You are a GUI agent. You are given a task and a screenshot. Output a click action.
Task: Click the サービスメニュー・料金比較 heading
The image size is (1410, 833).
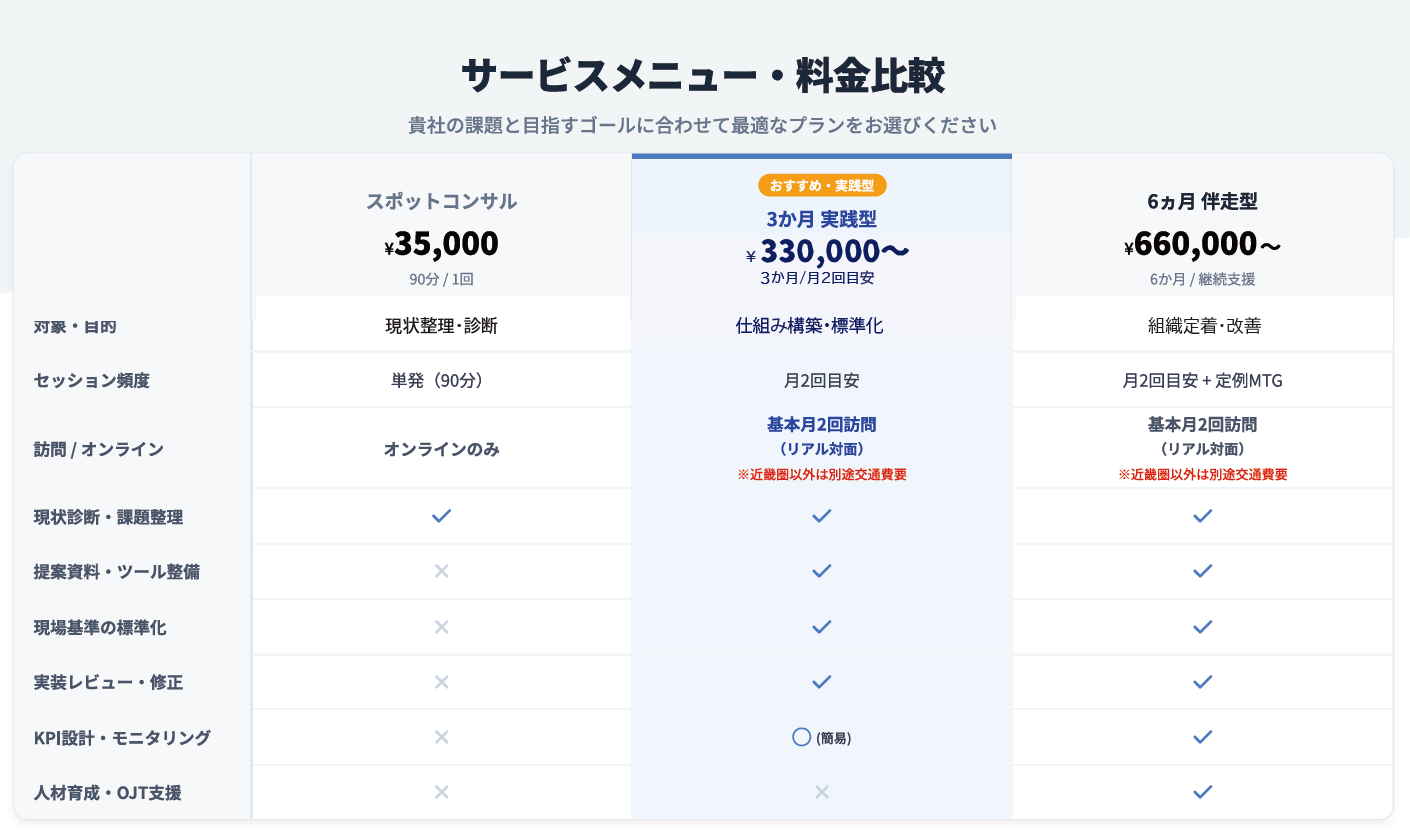pos(703,76)
